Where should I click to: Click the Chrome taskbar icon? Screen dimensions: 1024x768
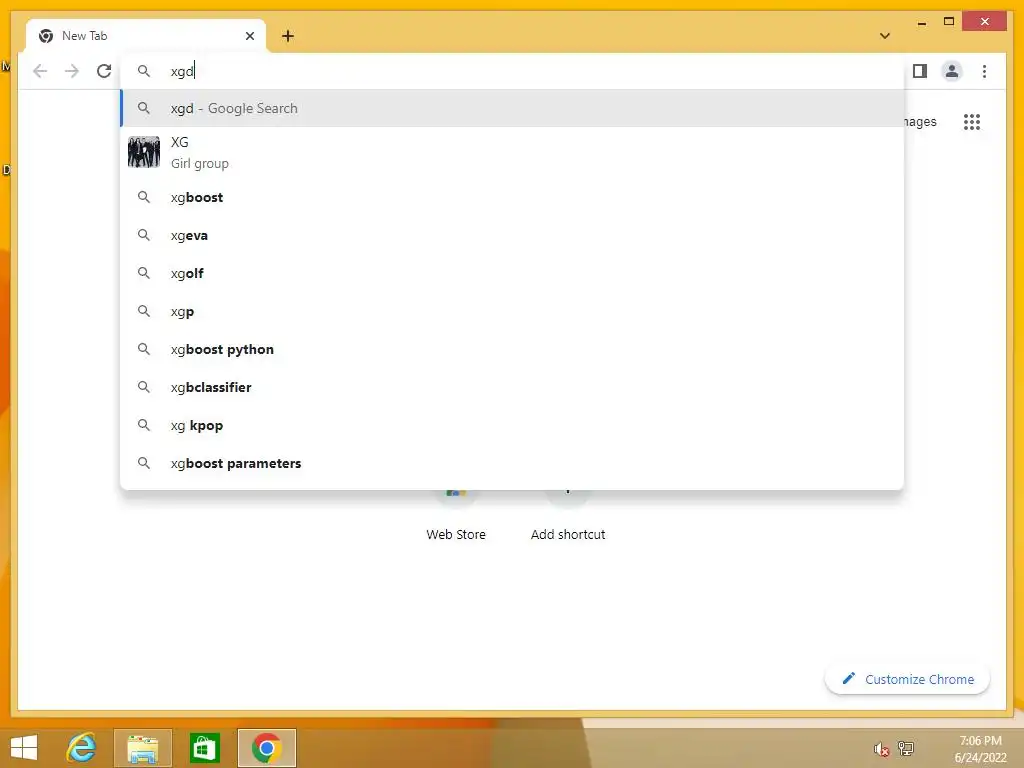pos(266,748)
